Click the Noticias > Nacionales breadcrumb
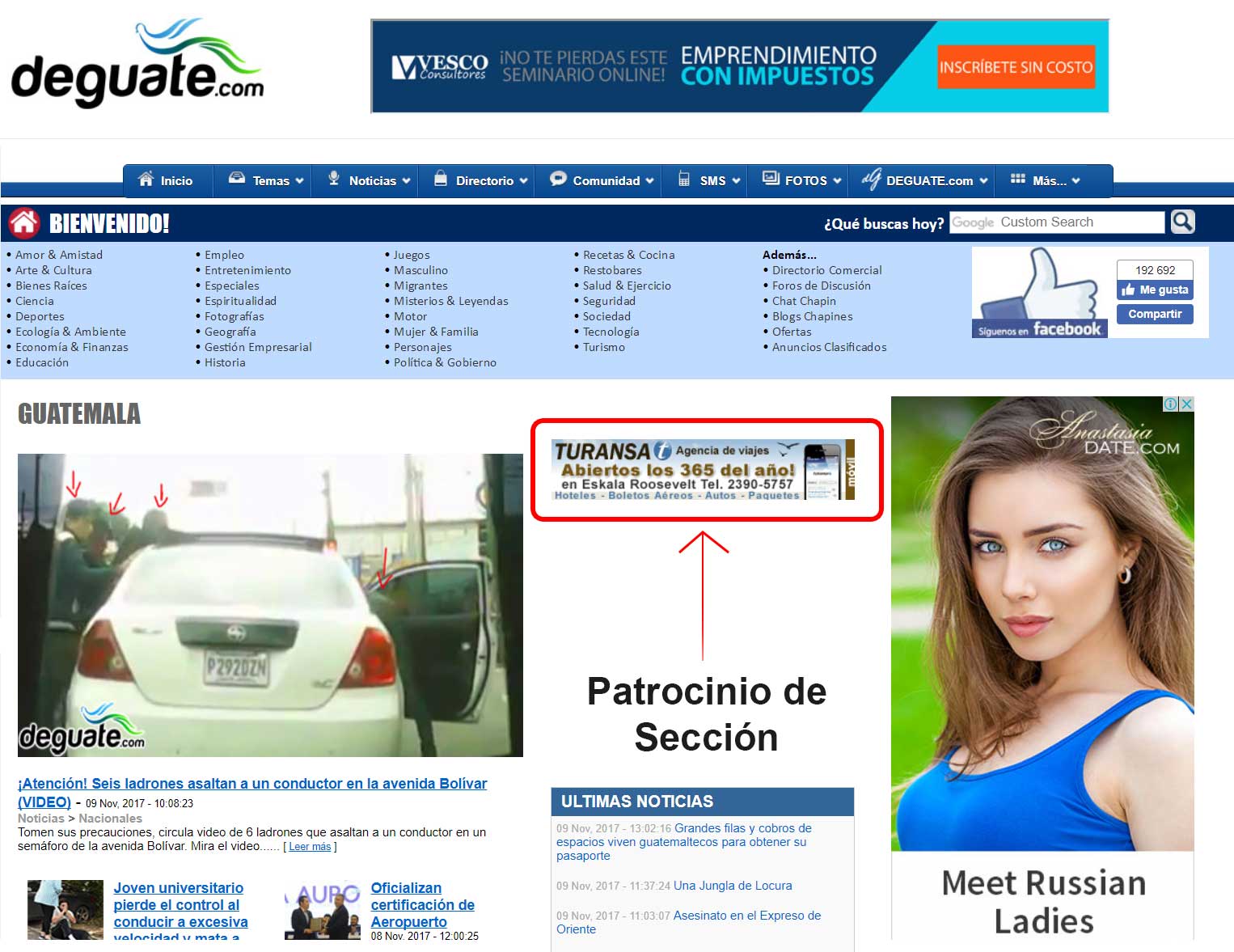The image size is (1234, 952). (80, 819)
